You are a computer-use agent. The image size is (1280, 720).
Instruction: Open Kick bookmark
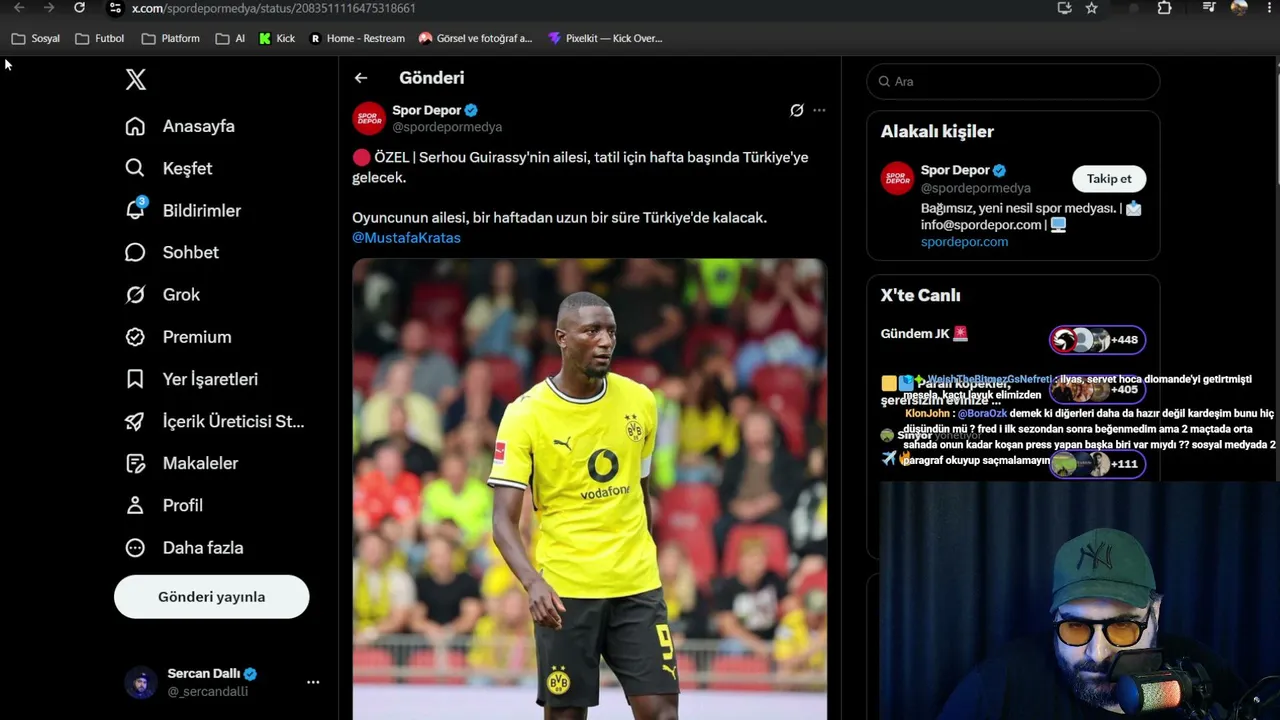(277, 39)
